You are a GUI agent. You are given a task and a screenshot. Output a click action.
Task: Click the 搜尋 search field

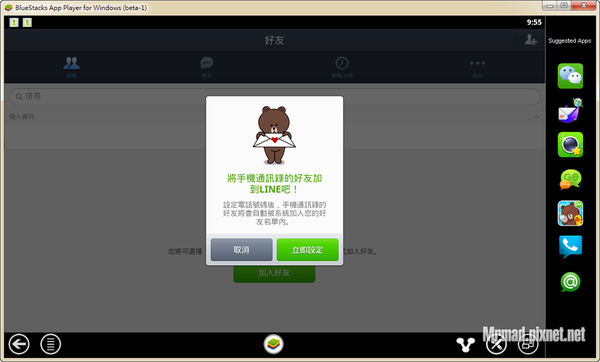coord(274,96)
